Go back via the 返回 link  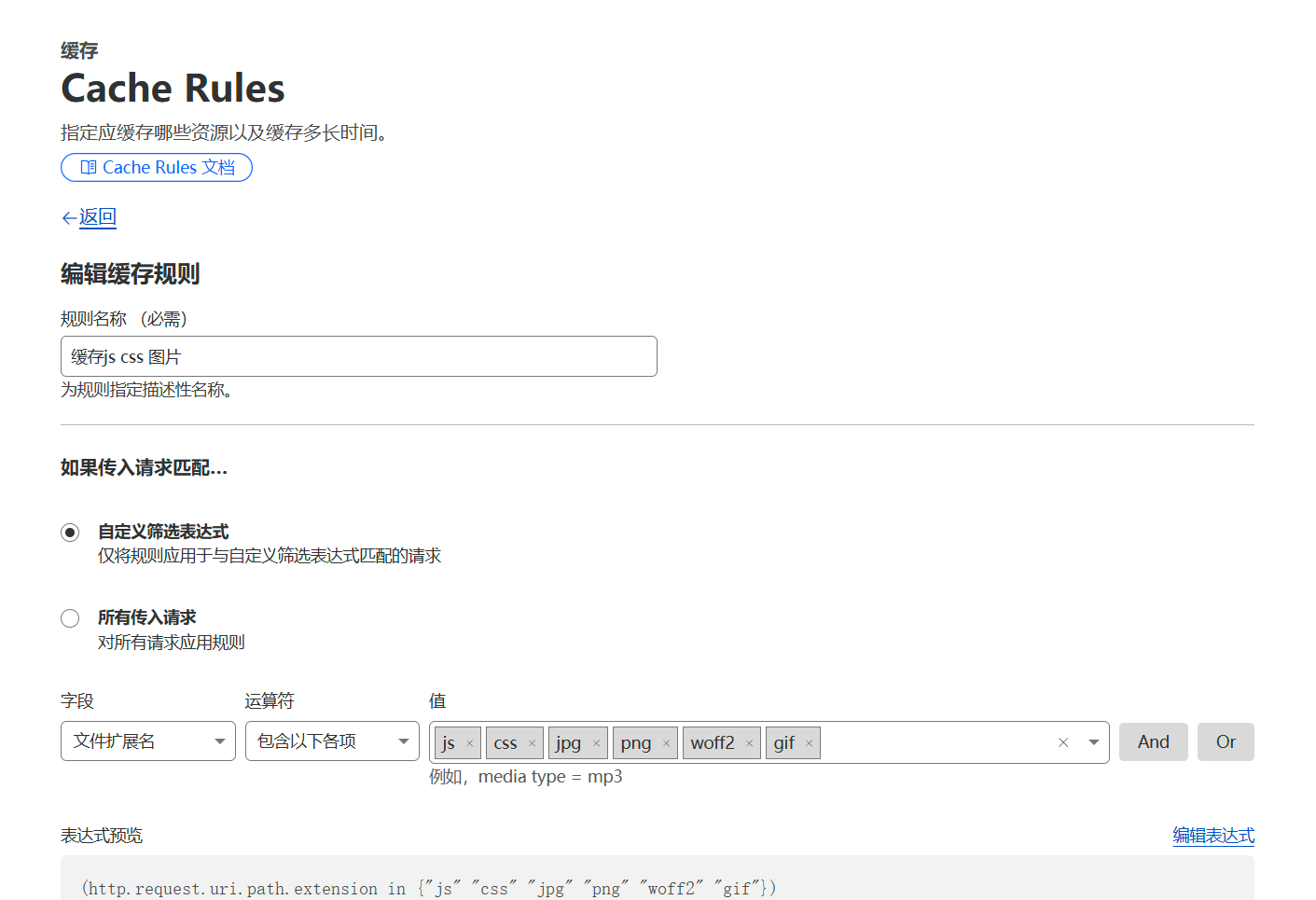[x=97, y=217]
